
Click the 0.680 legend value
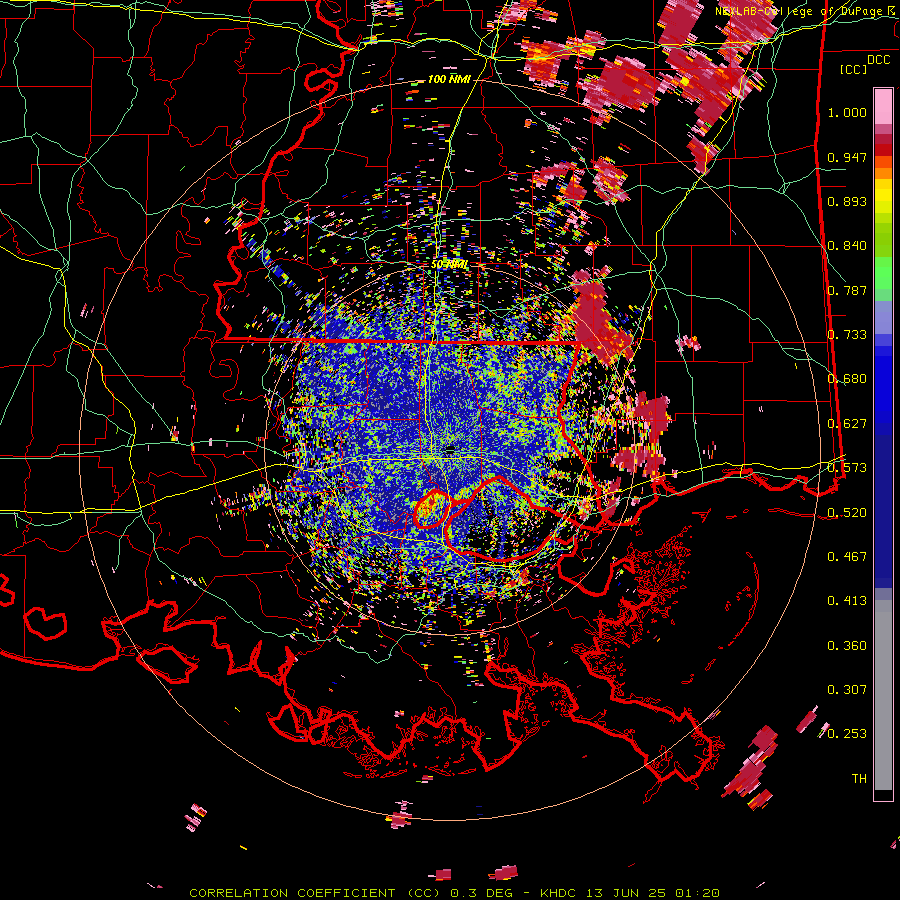847,379
